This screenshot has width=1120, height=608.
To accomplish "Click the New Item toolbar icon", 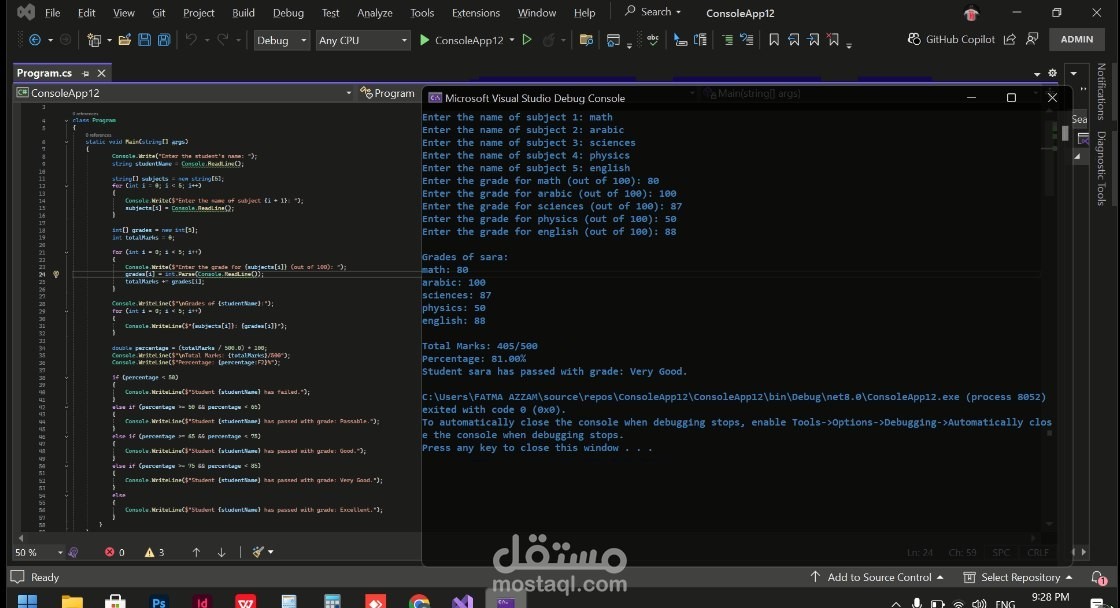I will point(94,40).
